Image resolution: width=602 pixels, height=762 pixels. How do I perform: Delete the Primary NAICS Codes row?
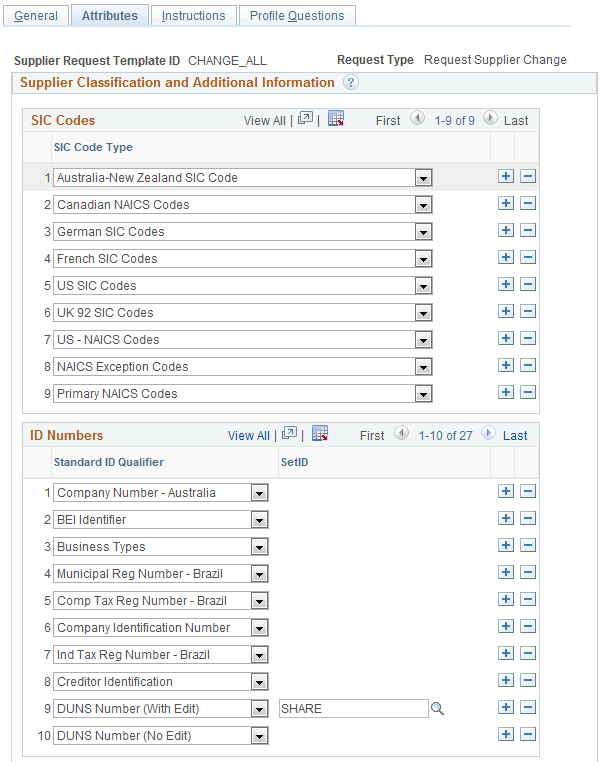coord(528,392)
